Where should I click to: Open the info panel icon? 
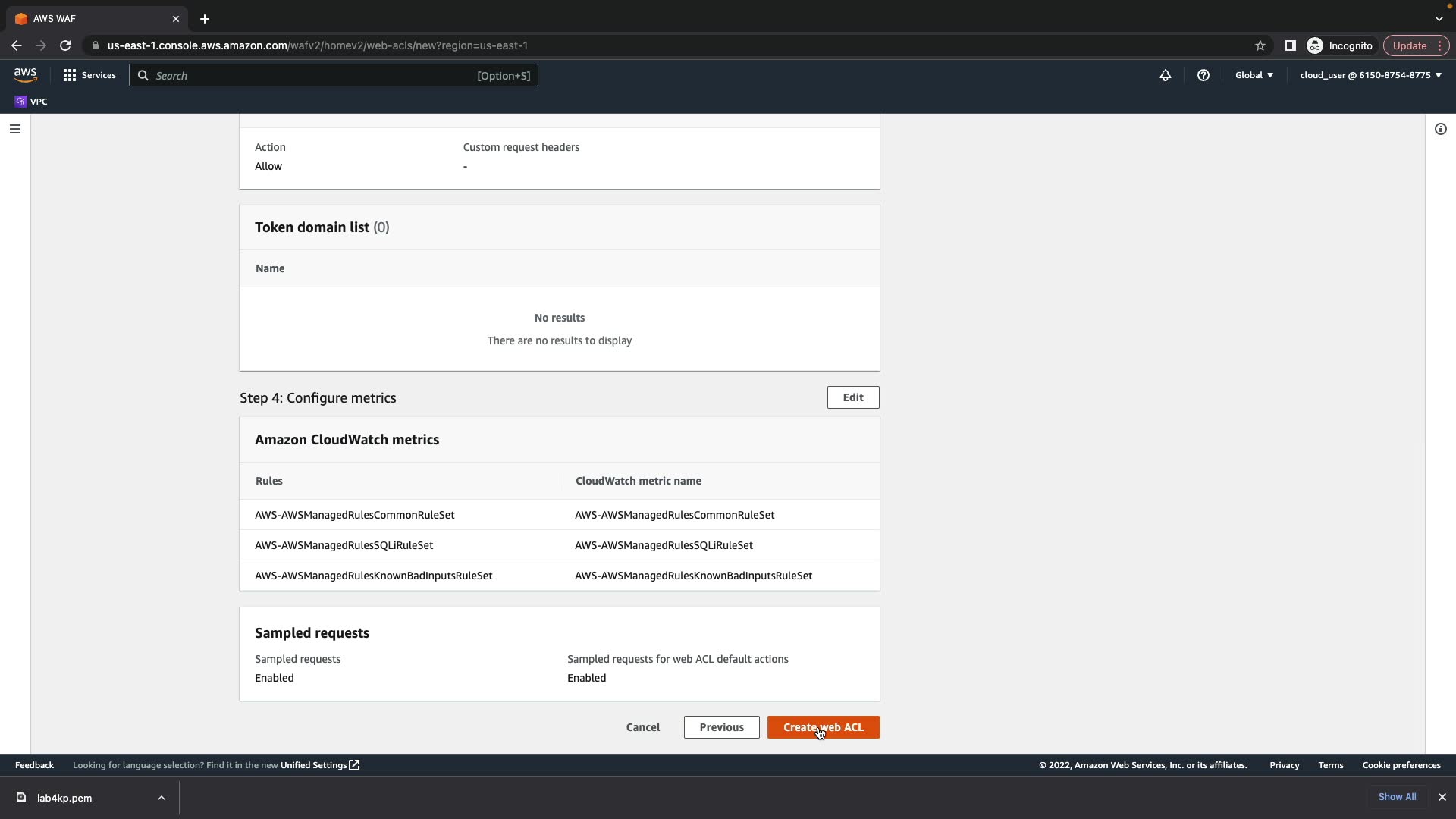1440,129
